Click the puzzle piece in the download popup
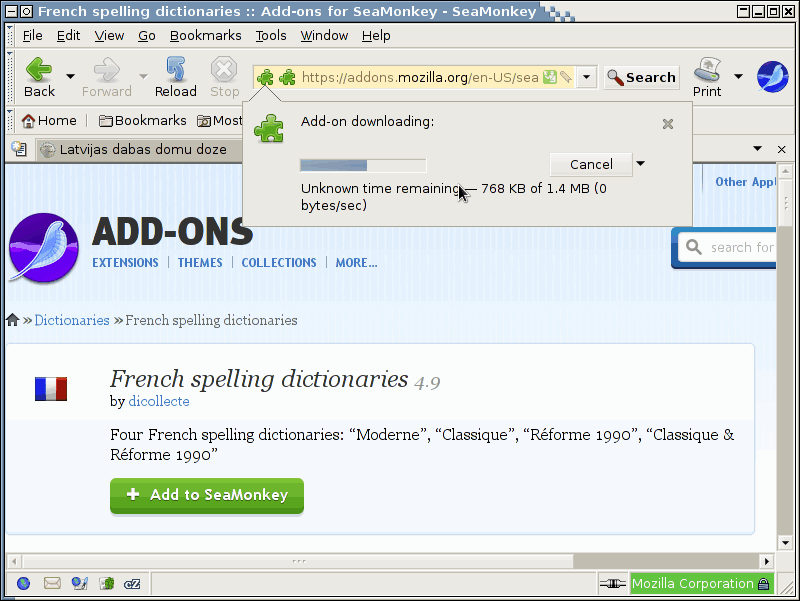Viewport: 800px width, 601px height. [x=268, y=128]
